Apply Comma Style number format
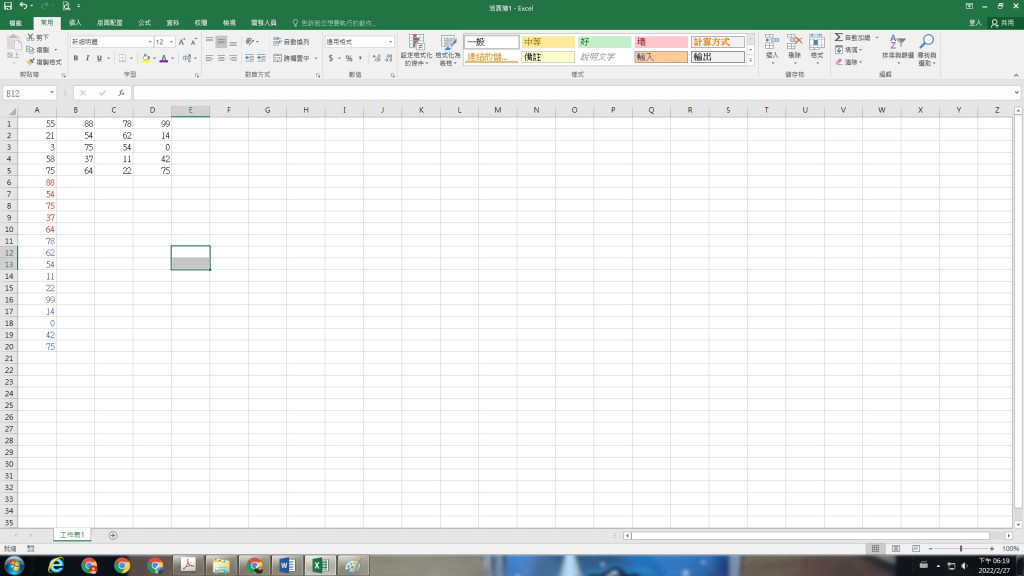The width and height of the screenshot is (1024, 576). (360, 58)
